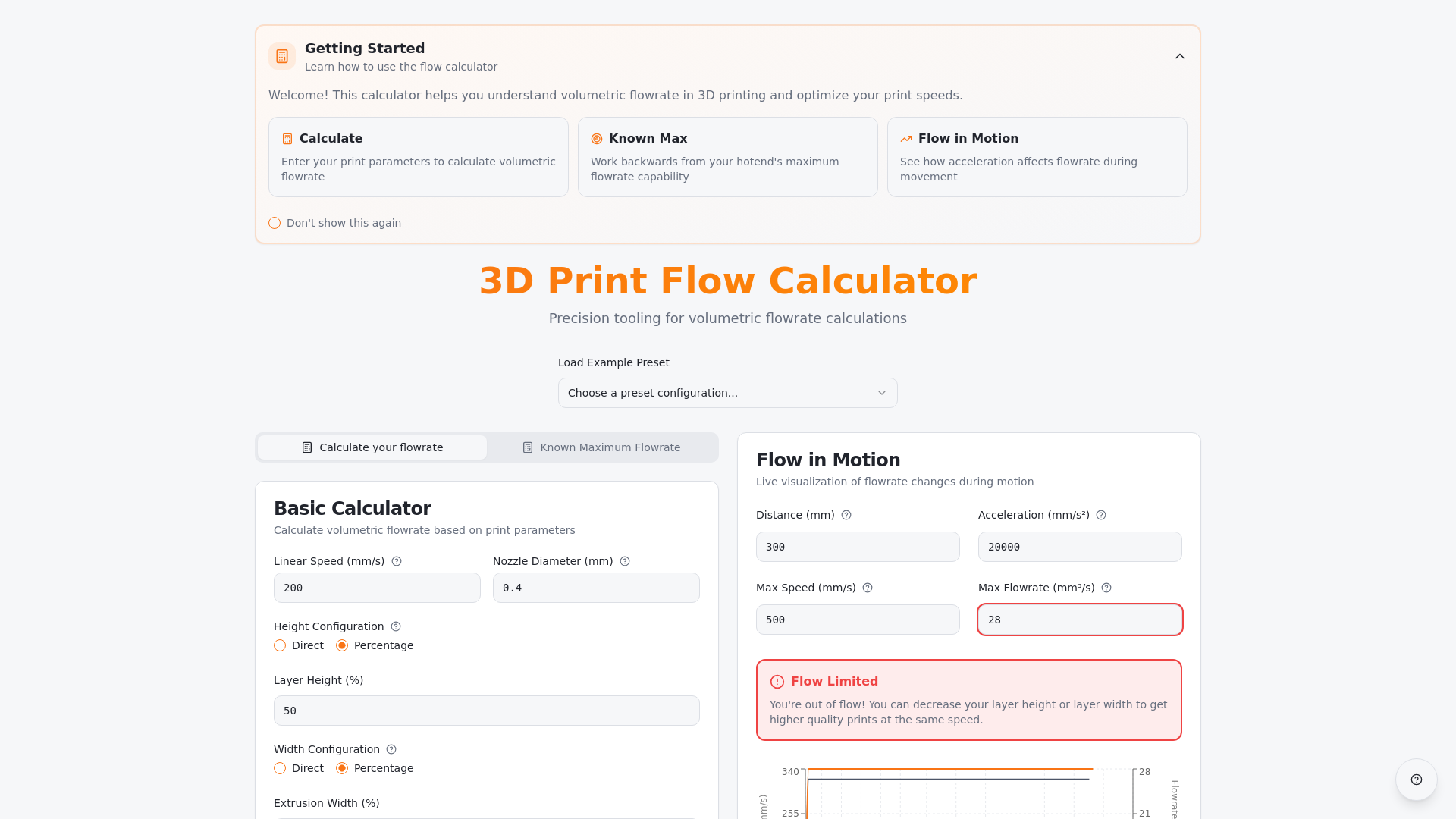The height and width of the screenshot is (819, 1456).
Task: Click help icon next to Acceleration label
Action: (1101, 515)
